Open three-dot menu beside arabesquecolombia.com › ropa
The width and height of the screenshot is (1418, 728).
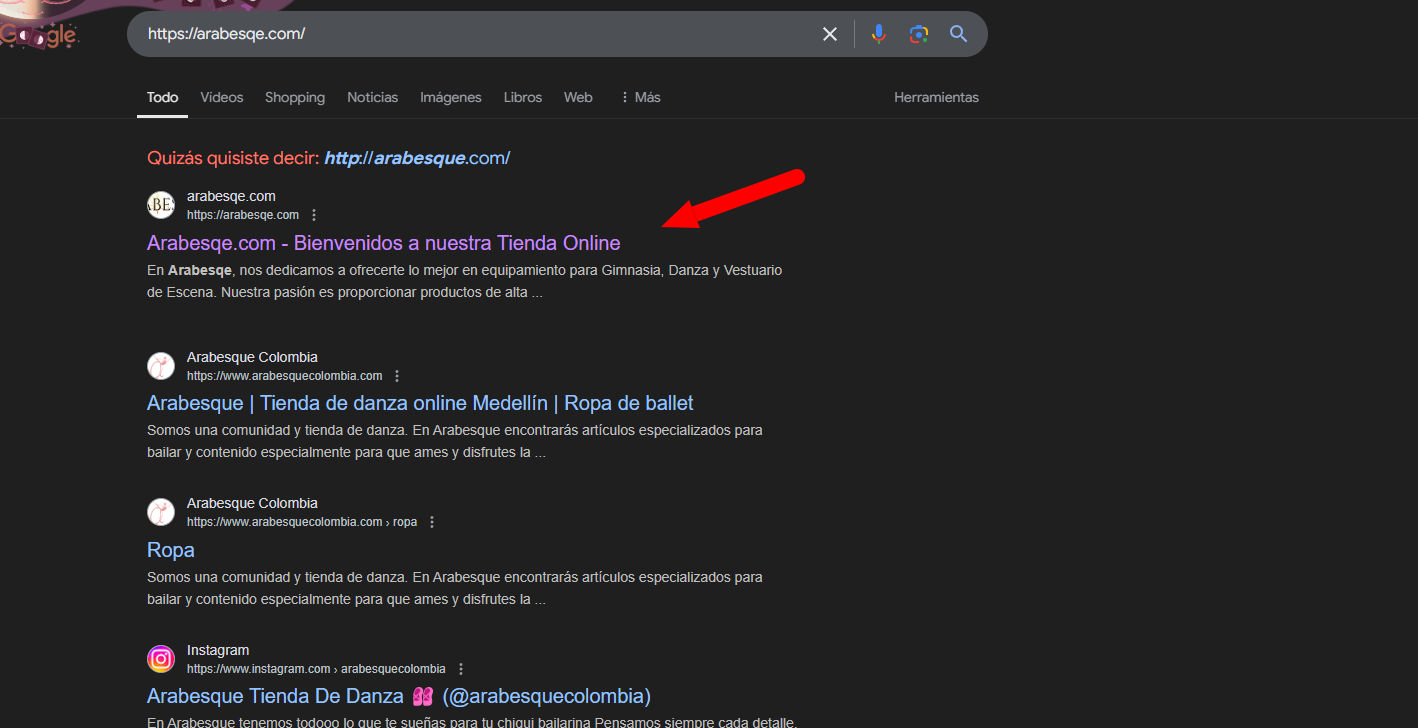pos(432,522)
